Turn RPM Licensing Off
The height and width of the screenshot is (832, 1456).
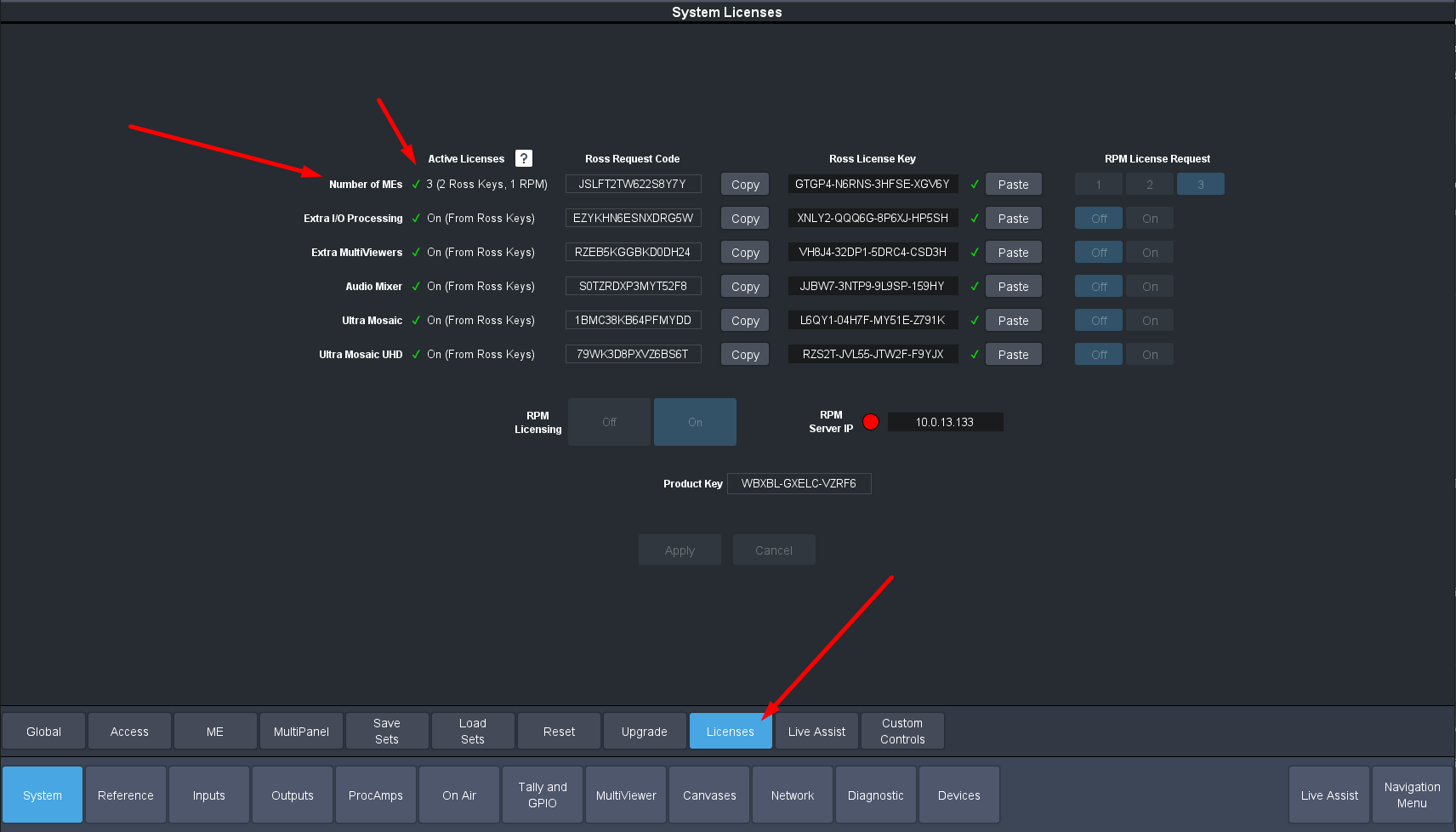point(609,422)
